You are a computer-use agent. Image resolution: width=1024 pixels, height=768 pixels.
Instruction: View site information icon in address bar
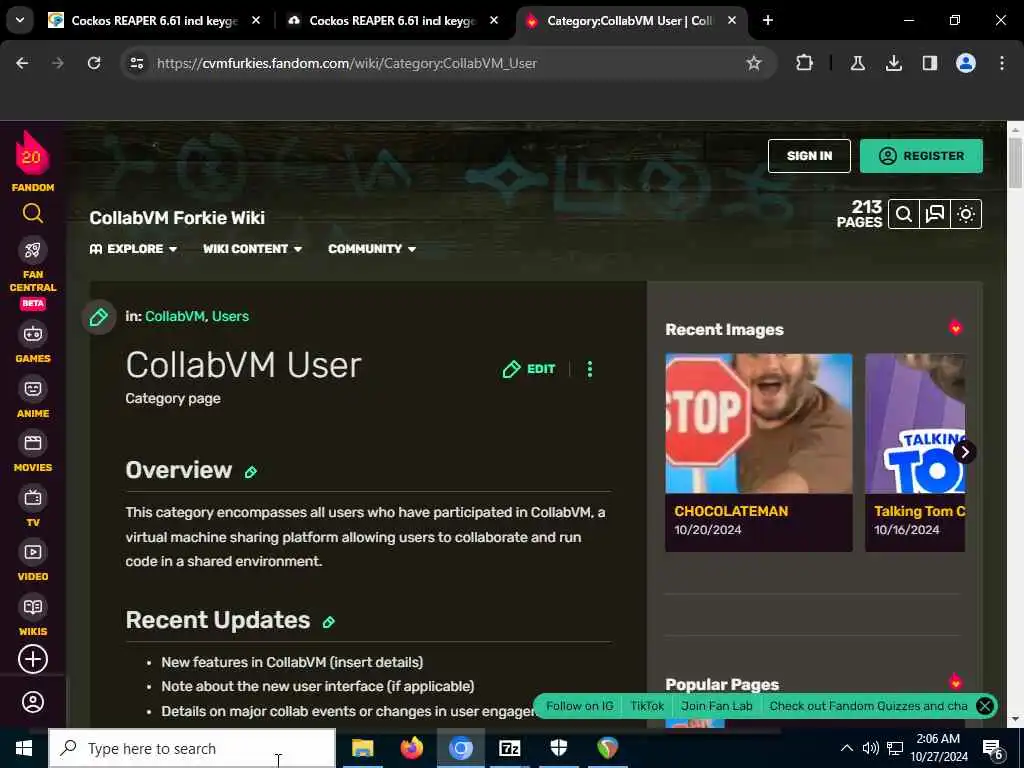tap(136, 63)
